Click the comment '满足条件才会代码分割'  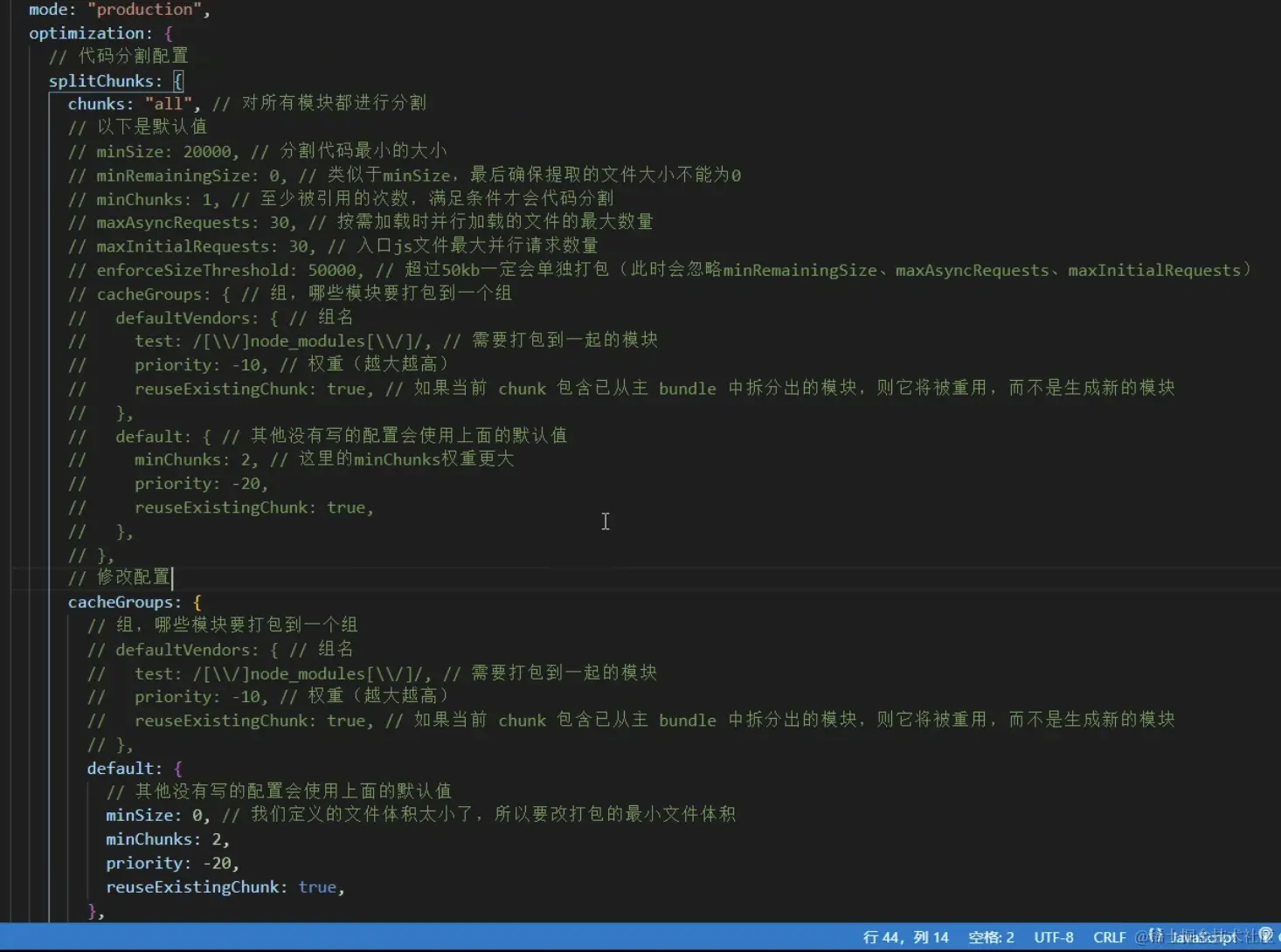(x=521, y=198)
